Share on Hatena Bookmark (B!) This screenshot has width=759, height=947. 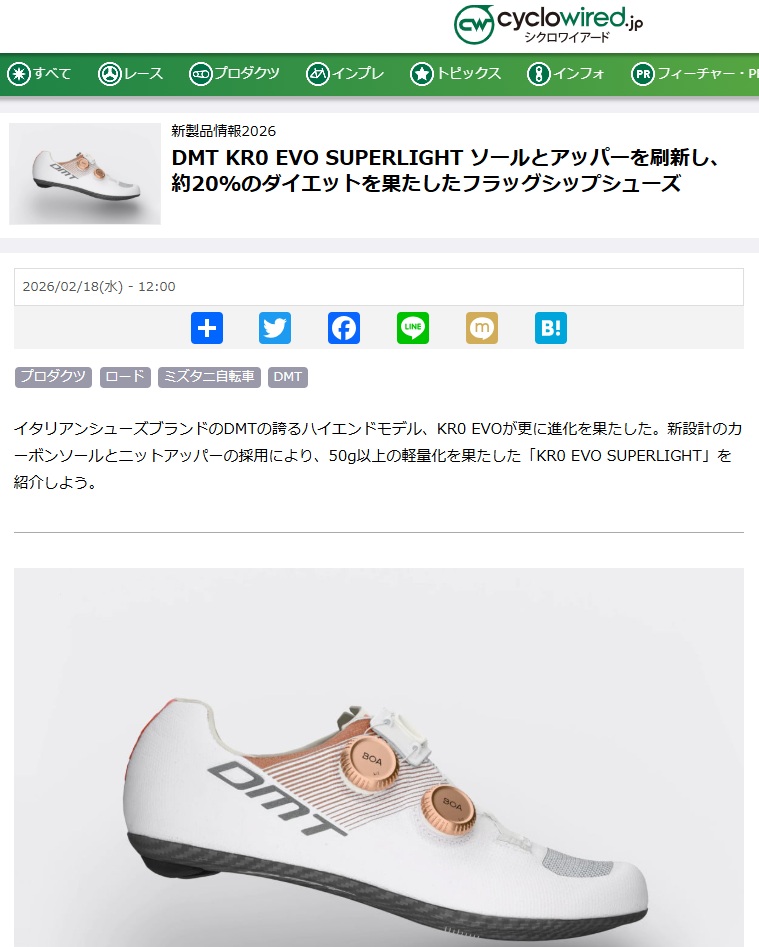551,328
